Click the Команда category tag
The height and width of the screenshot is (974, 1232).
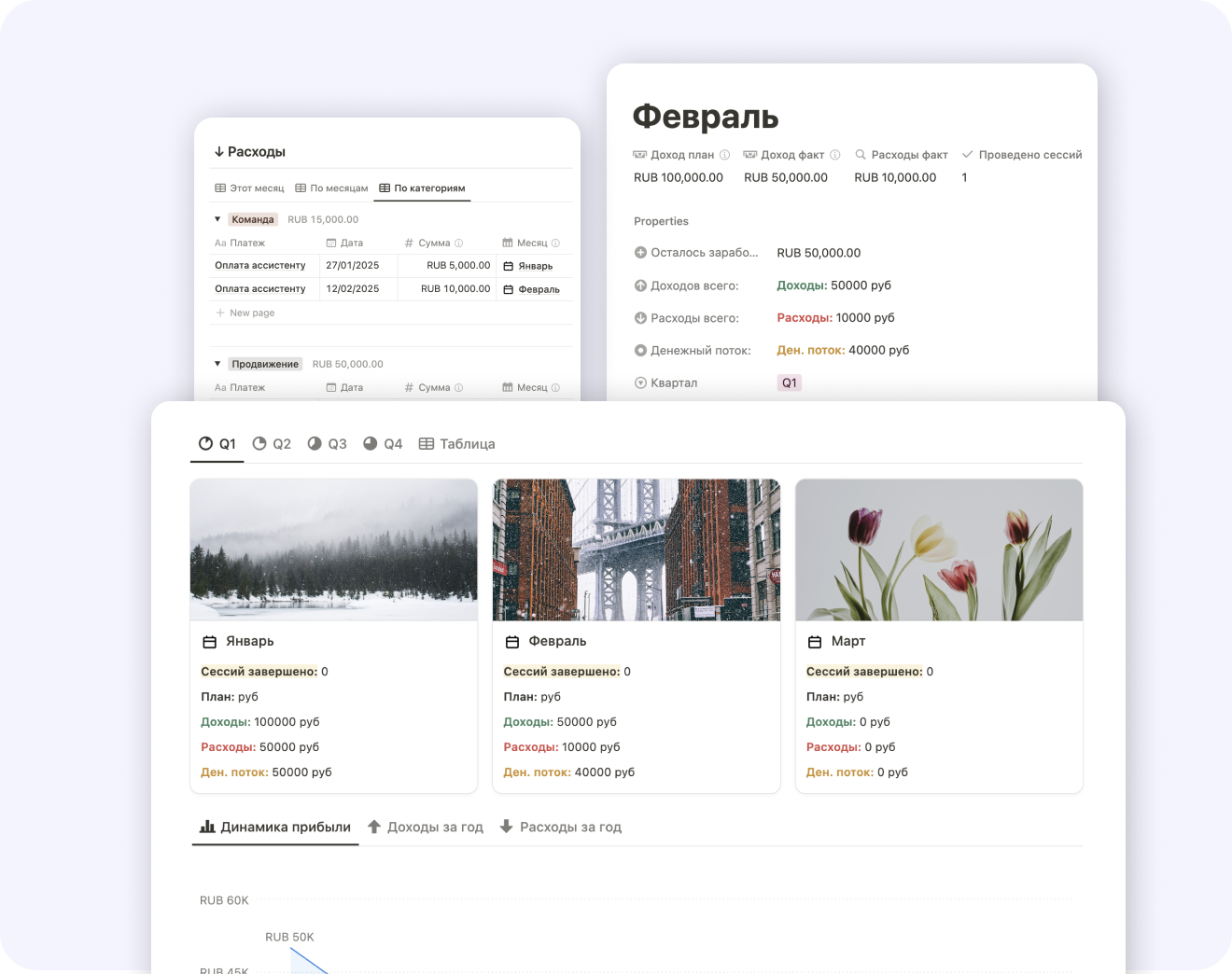[253, 219]
